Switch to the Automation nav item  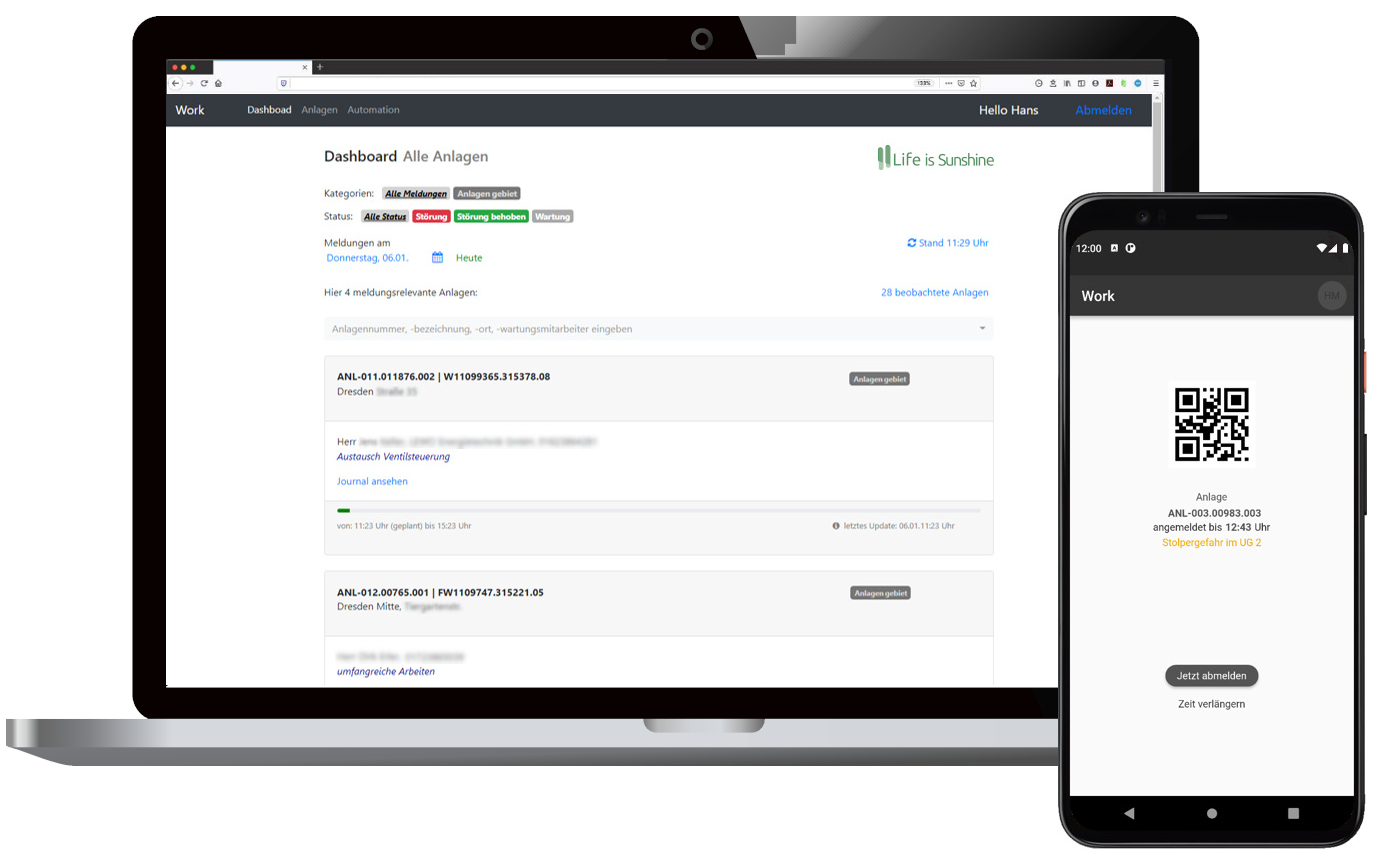[x=373, y=110]
